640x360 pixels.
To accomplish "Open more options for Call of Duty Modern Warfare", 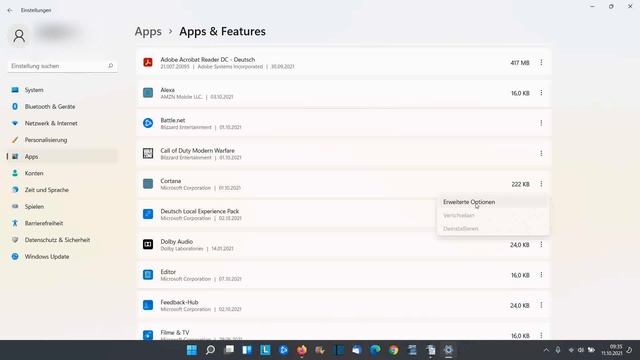I will (541, 153).
